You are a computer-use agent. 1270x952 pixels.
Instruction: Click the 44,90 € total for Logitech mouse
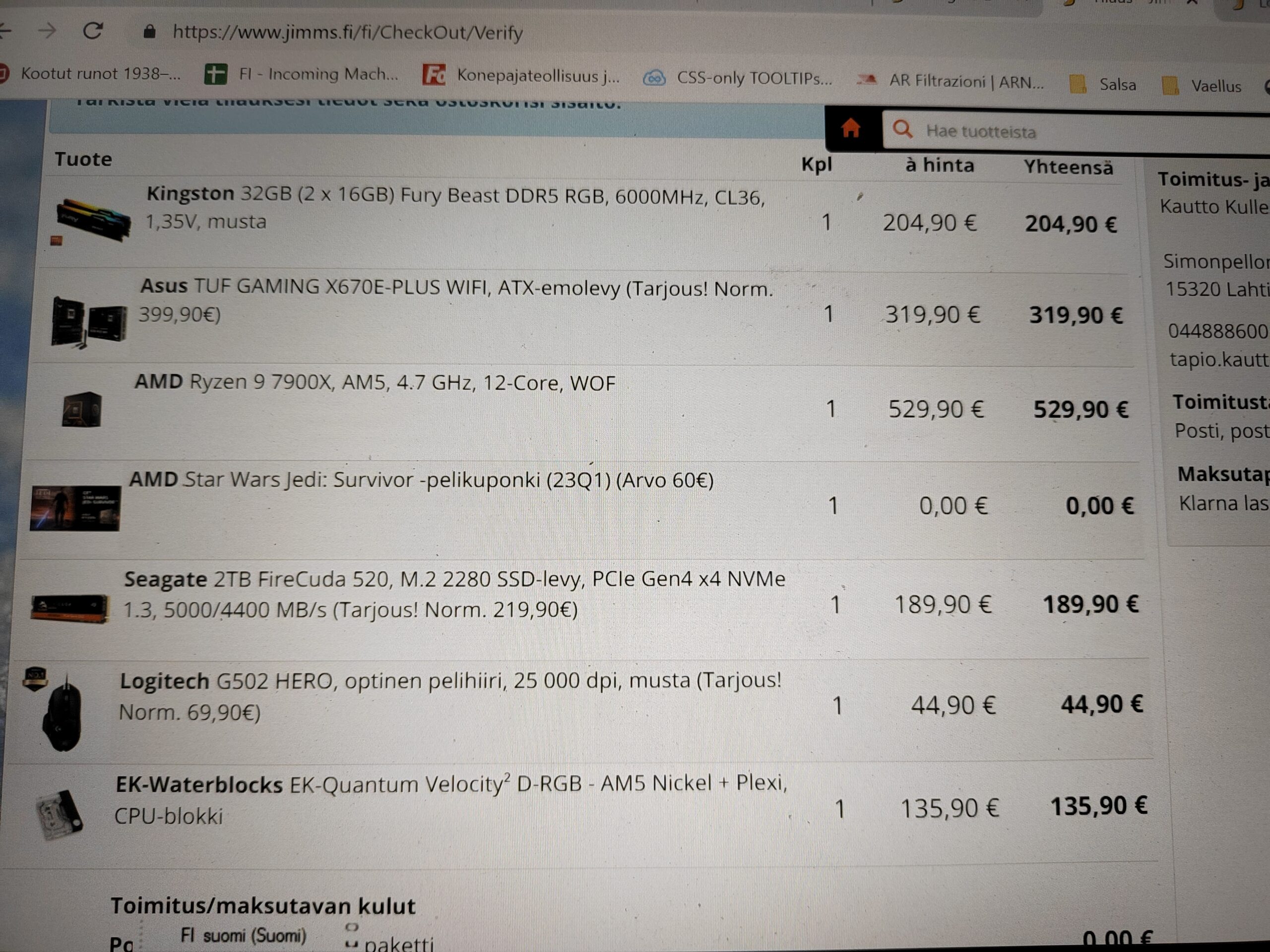[x=1101, y=704]
